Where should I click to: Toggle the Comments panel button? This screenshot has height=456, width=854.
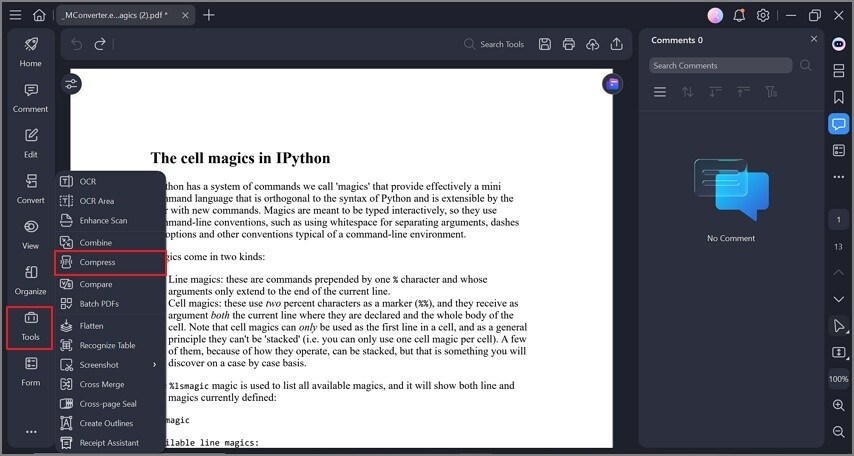pyautogui.click(x=839, y=124)
